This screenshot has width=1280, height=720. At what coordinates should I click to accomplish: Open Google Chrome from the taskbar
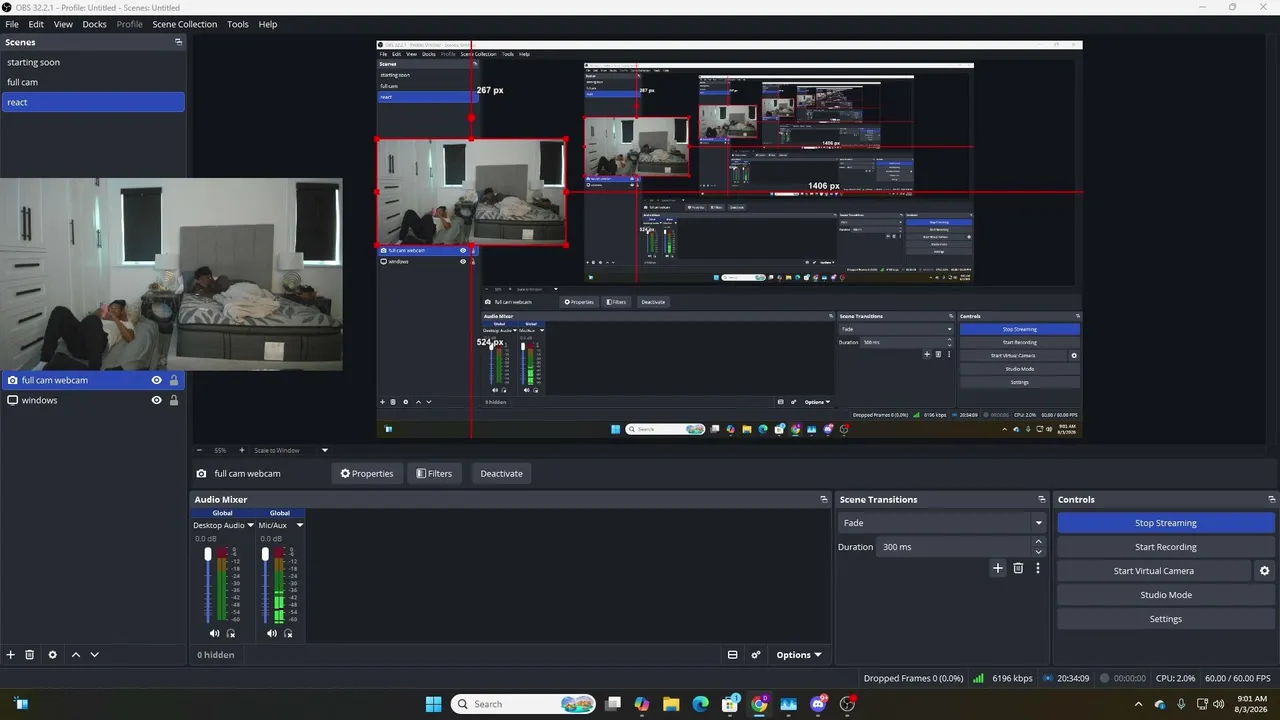tap(759, 704)
